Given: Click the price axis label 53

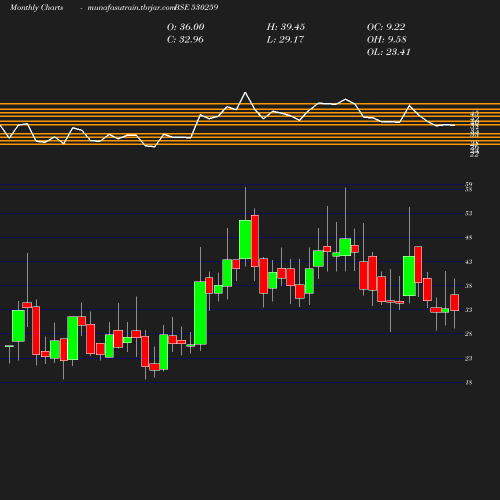Looking at the screenshot, I should (469, 213).
